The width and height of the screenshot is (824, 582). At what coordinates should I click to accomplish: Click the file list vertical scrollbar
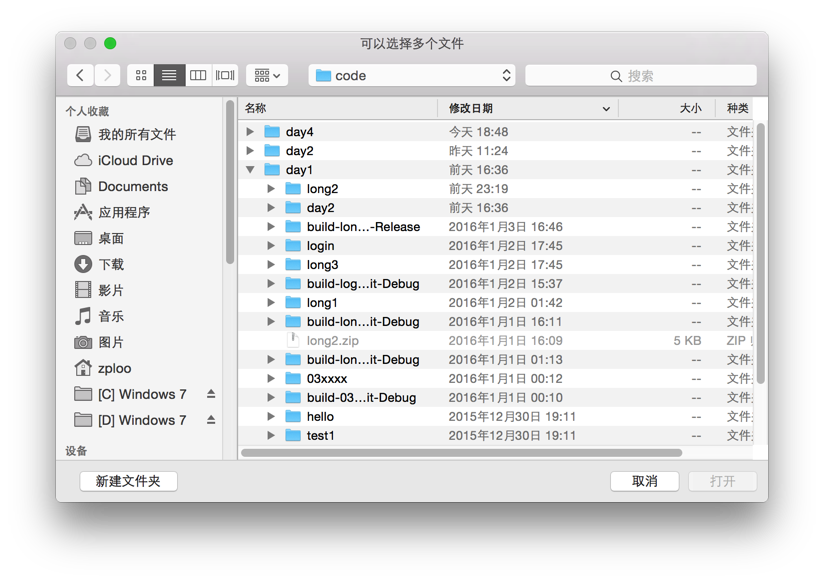(760, 254)
